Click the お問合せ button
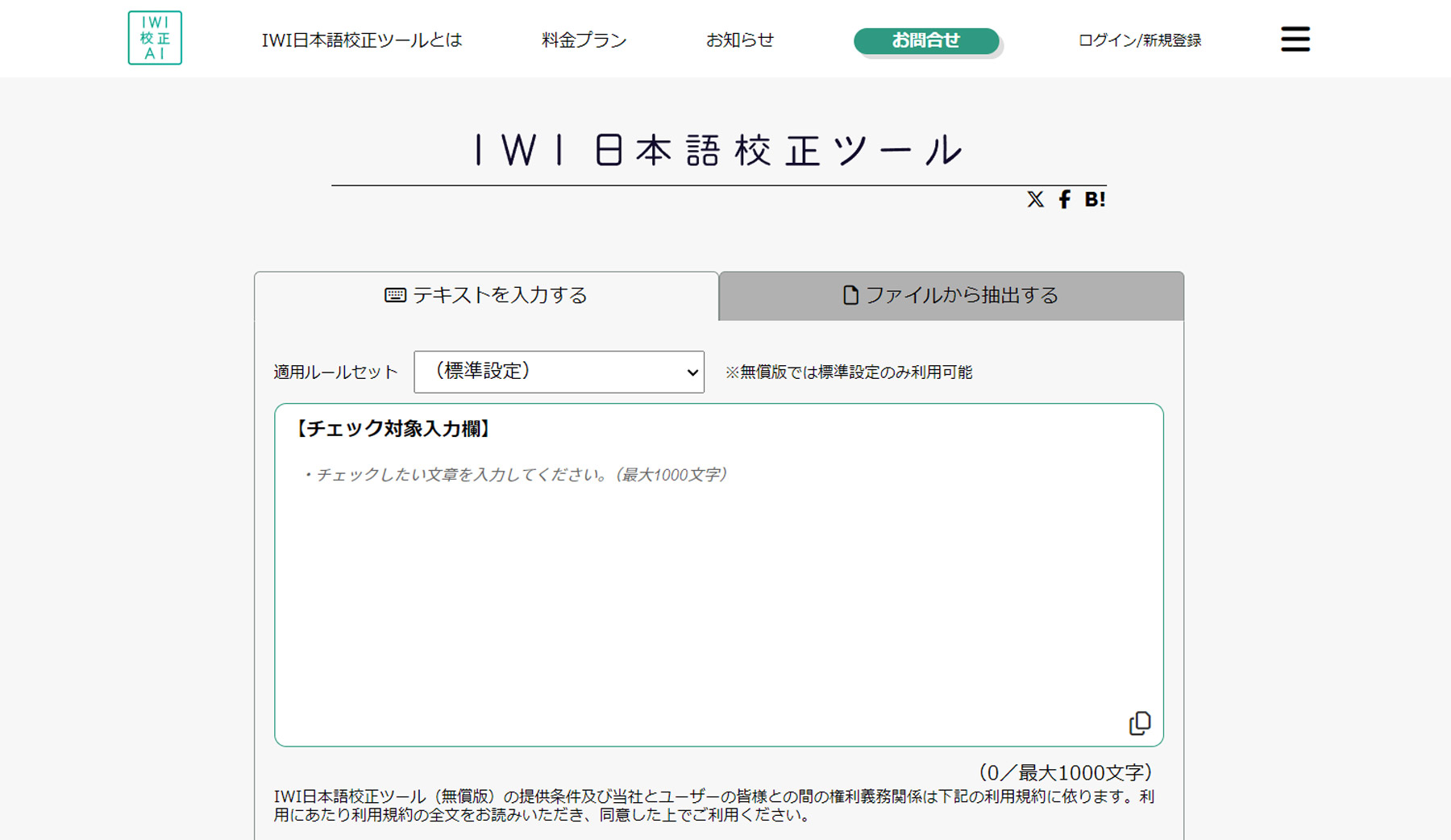 point(926,41)
